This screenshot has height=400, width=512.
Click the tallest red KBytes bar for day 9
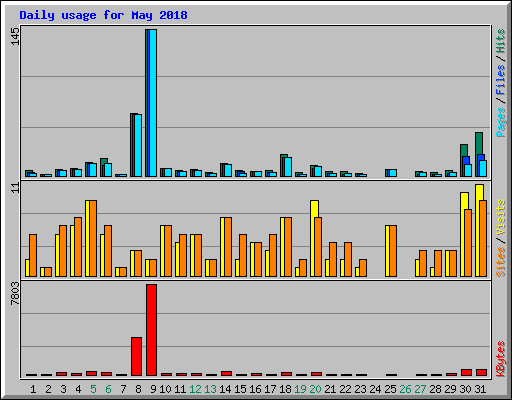151,330
